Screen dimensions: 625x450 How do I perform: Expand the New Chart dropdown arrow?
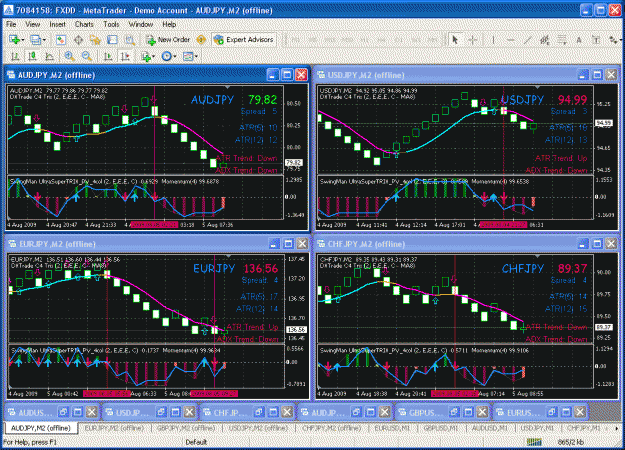point(23,40)
